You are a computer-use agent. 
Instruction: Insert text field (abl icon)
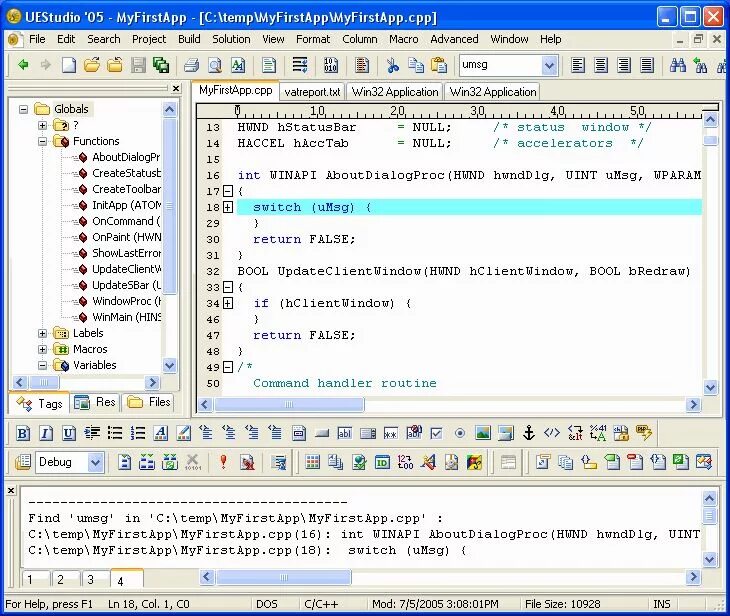pyautogui.click(x=345, y=433)
